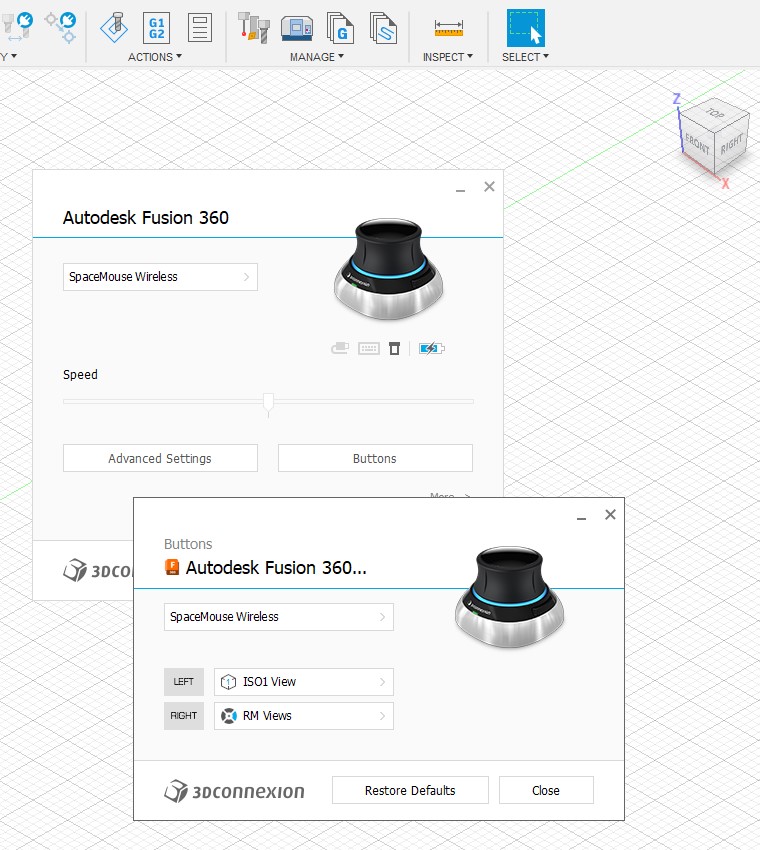Click the SpaceMouse image in Buttons window
The width and height of the screenshot is (760, 850).
(x=510, y=597)
